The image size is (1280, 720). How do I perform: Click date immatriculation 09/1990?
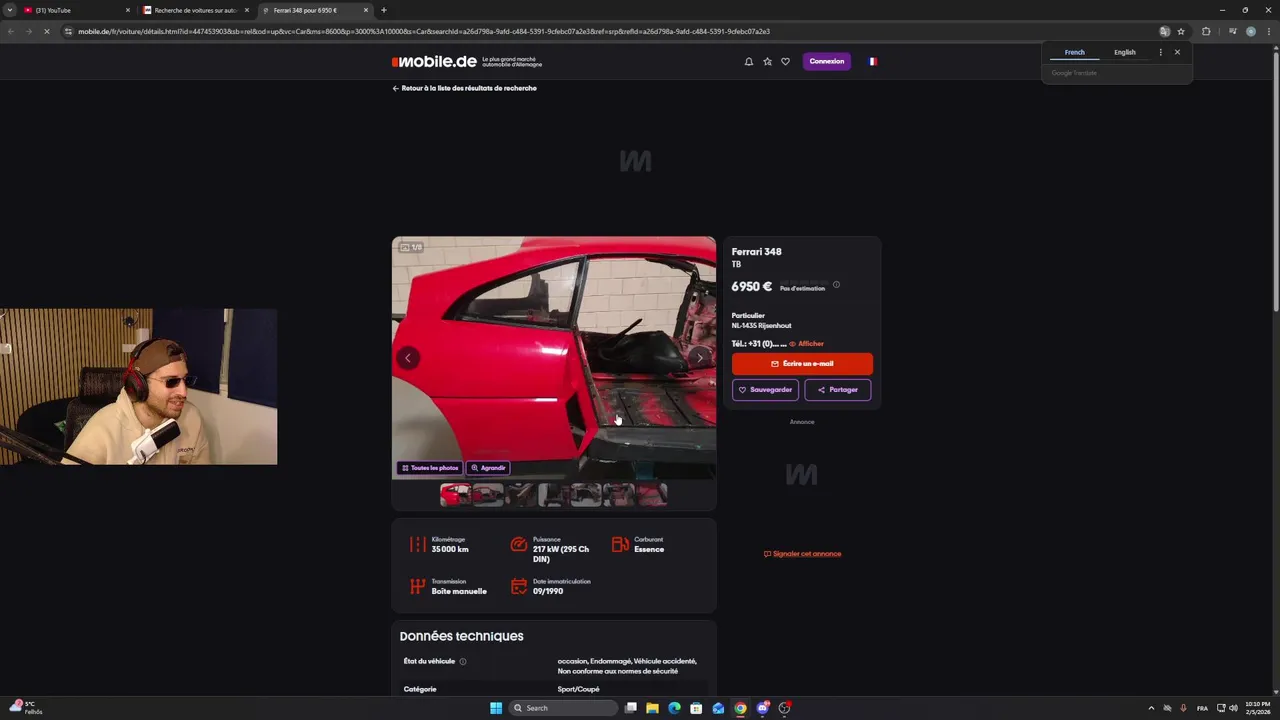[x=548, y=591]
